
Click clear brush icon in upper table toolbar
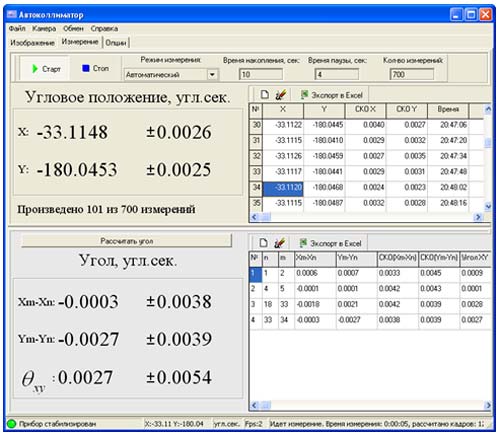[x=281, y=95]
